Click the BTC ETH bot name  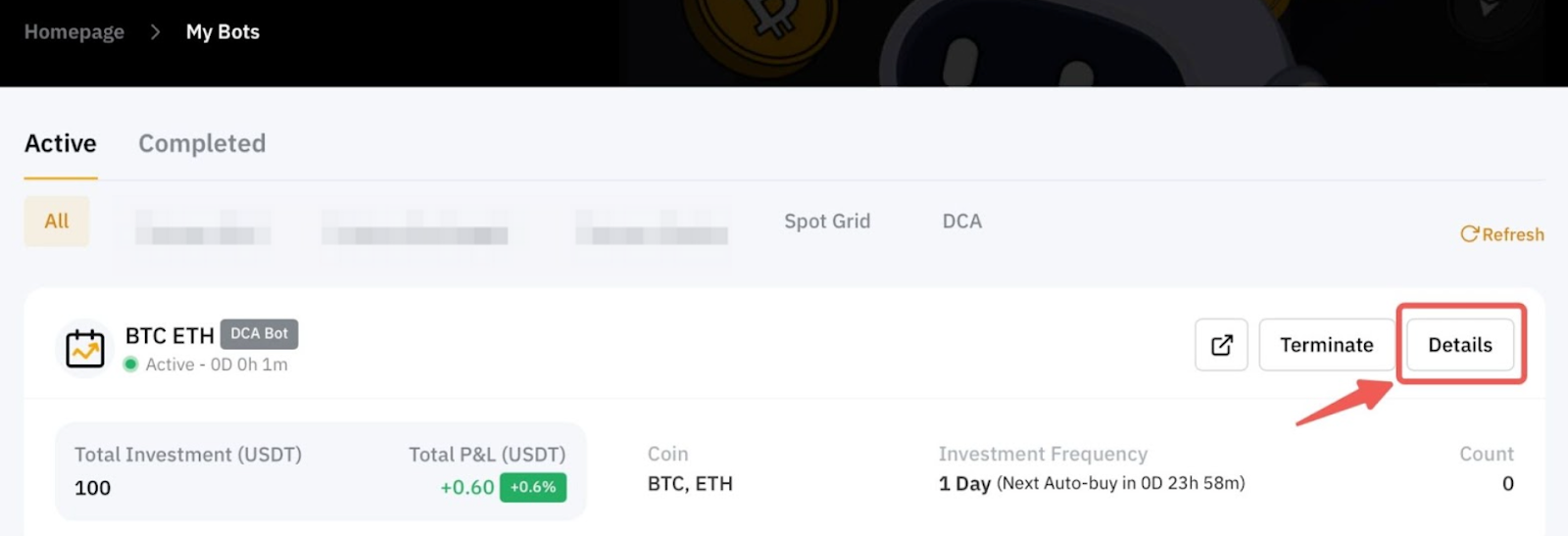pos(170,336)
